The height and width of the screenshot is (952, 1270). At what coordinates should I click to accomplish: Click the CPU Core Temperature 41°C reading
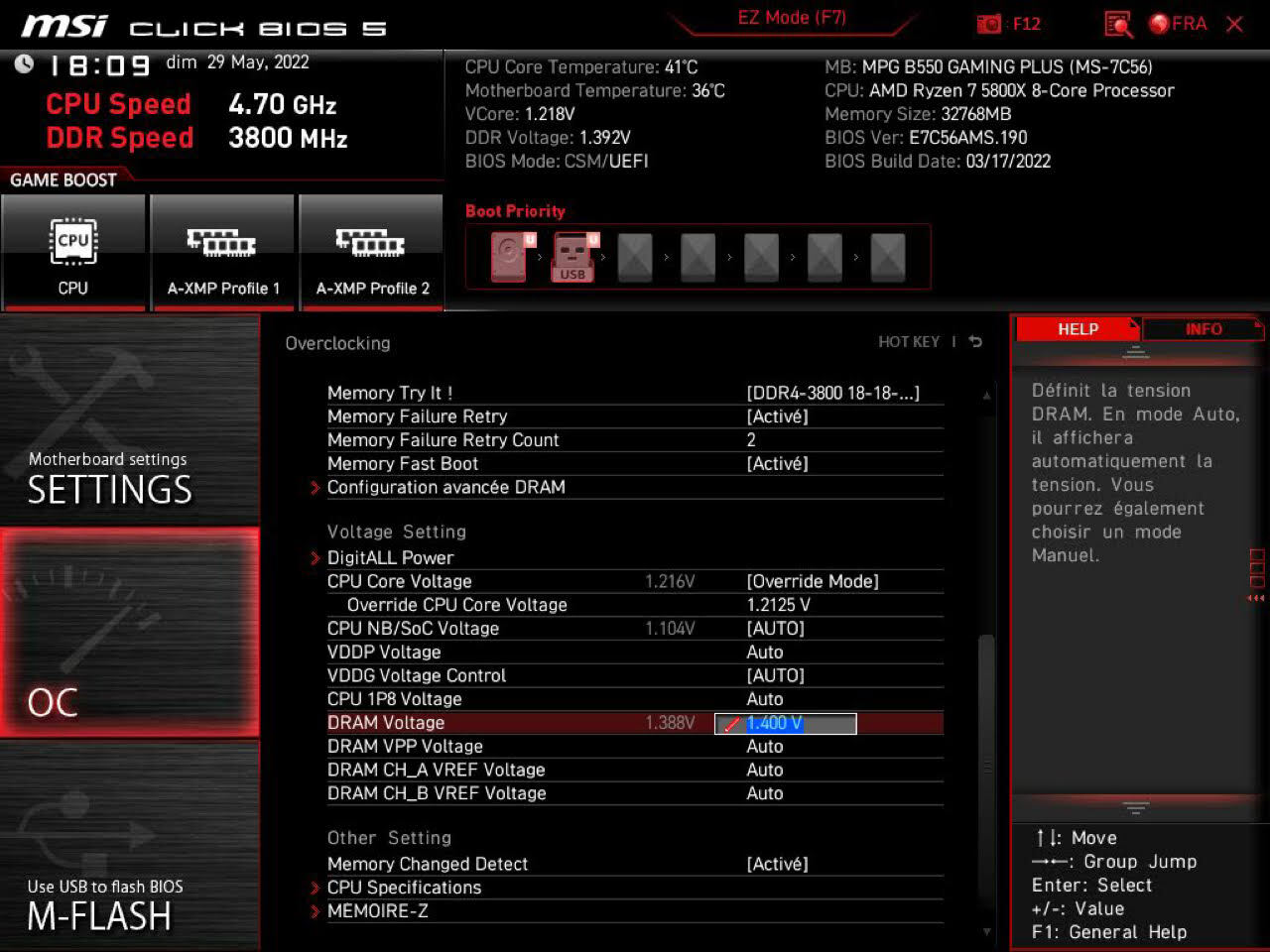click(581, 67)
